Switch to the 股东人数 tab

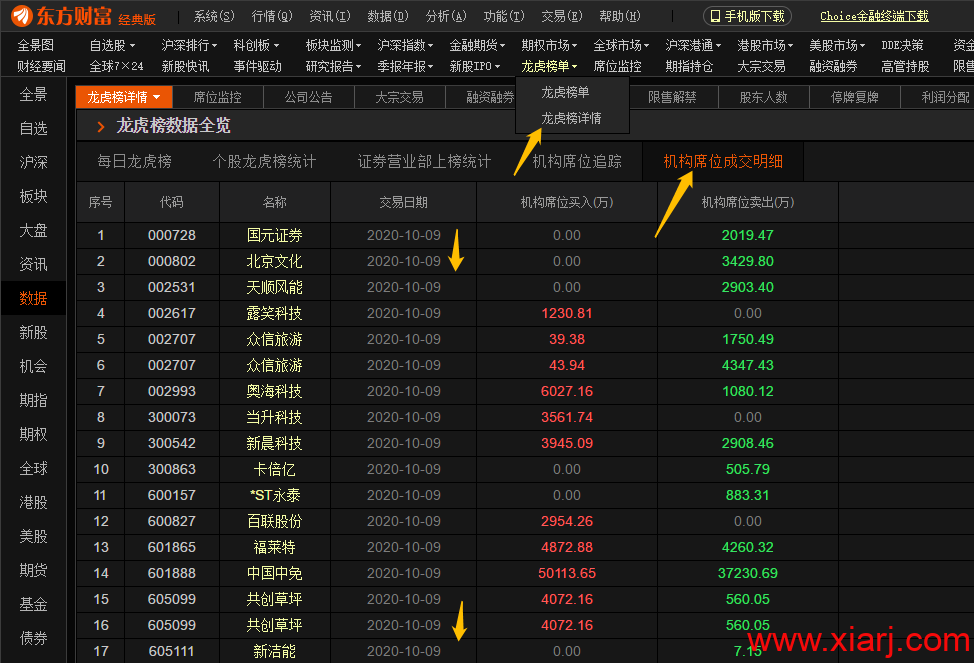[x=763, y=98]
